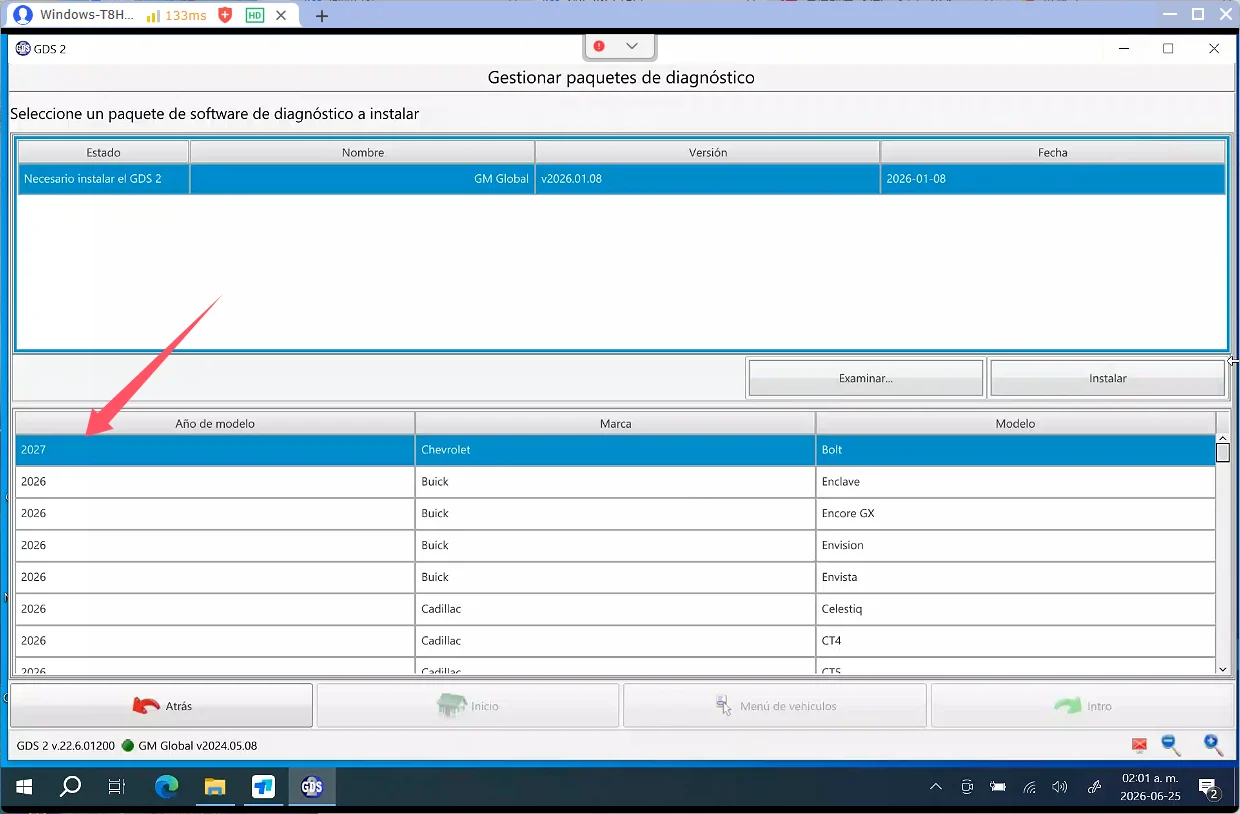Click the Examinar... button
The image size is (1240, 814).
pyautogui.click(x=865, y=378)
